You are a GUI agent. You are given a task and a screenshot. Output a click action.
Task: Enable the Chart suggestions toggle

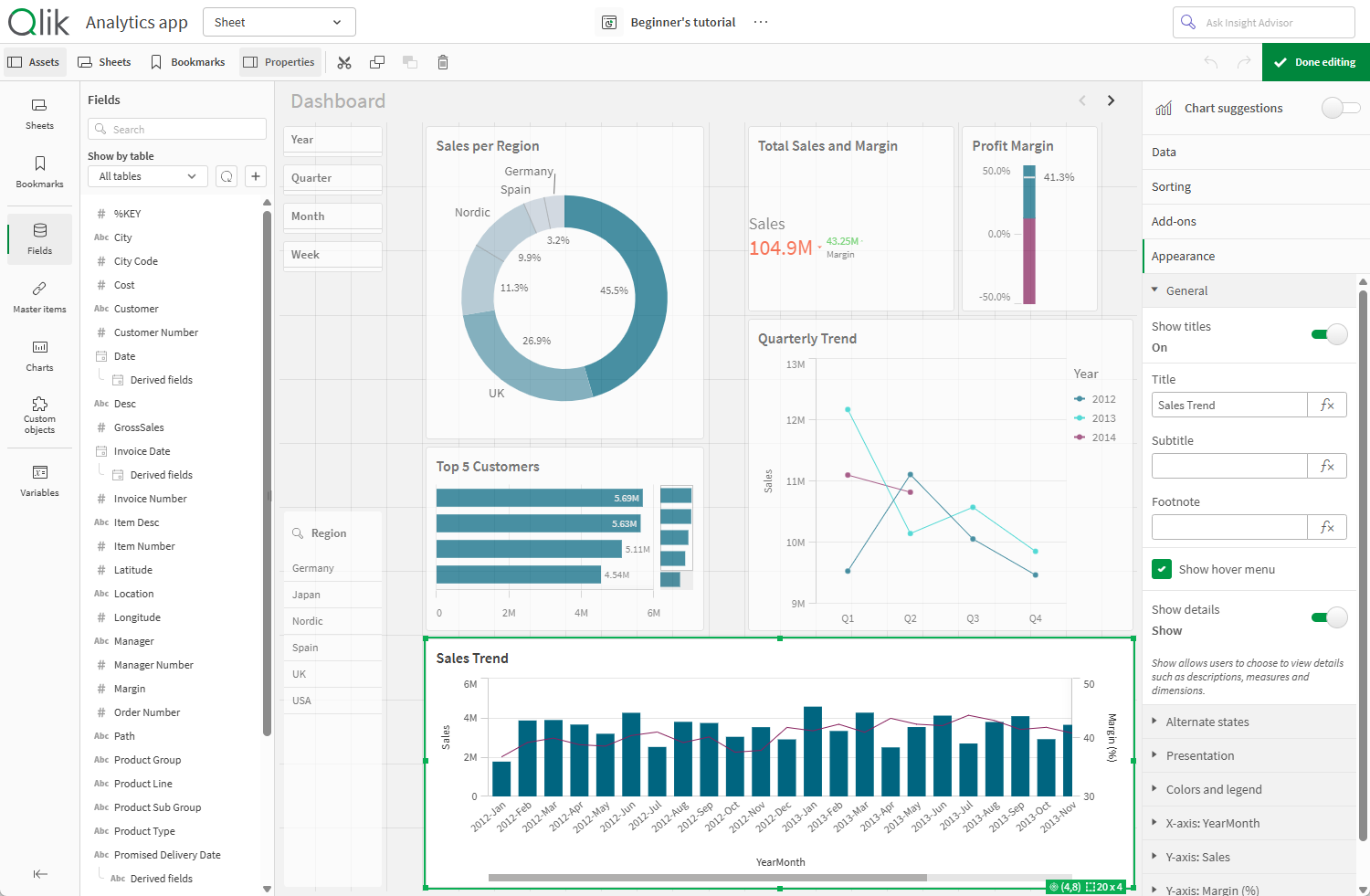1340,108
